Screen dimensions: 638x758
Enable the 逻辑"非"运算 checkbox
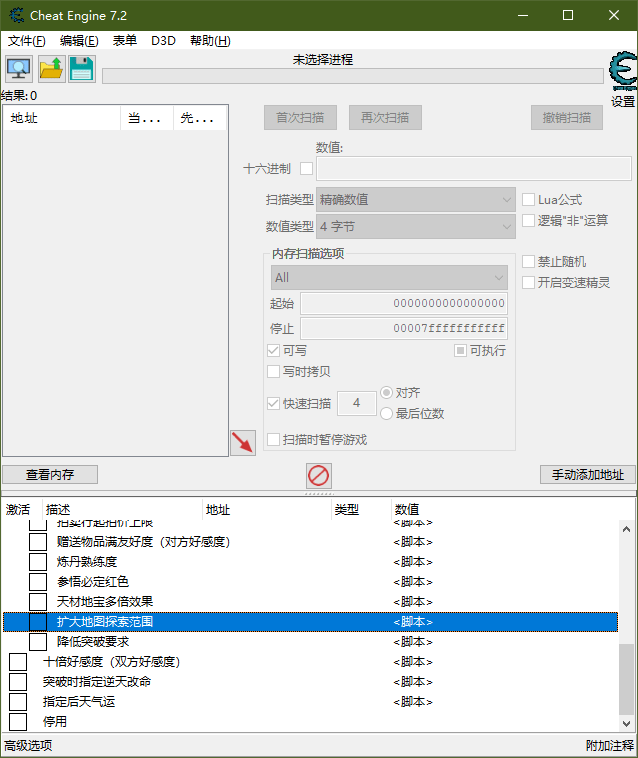point(528,220)
